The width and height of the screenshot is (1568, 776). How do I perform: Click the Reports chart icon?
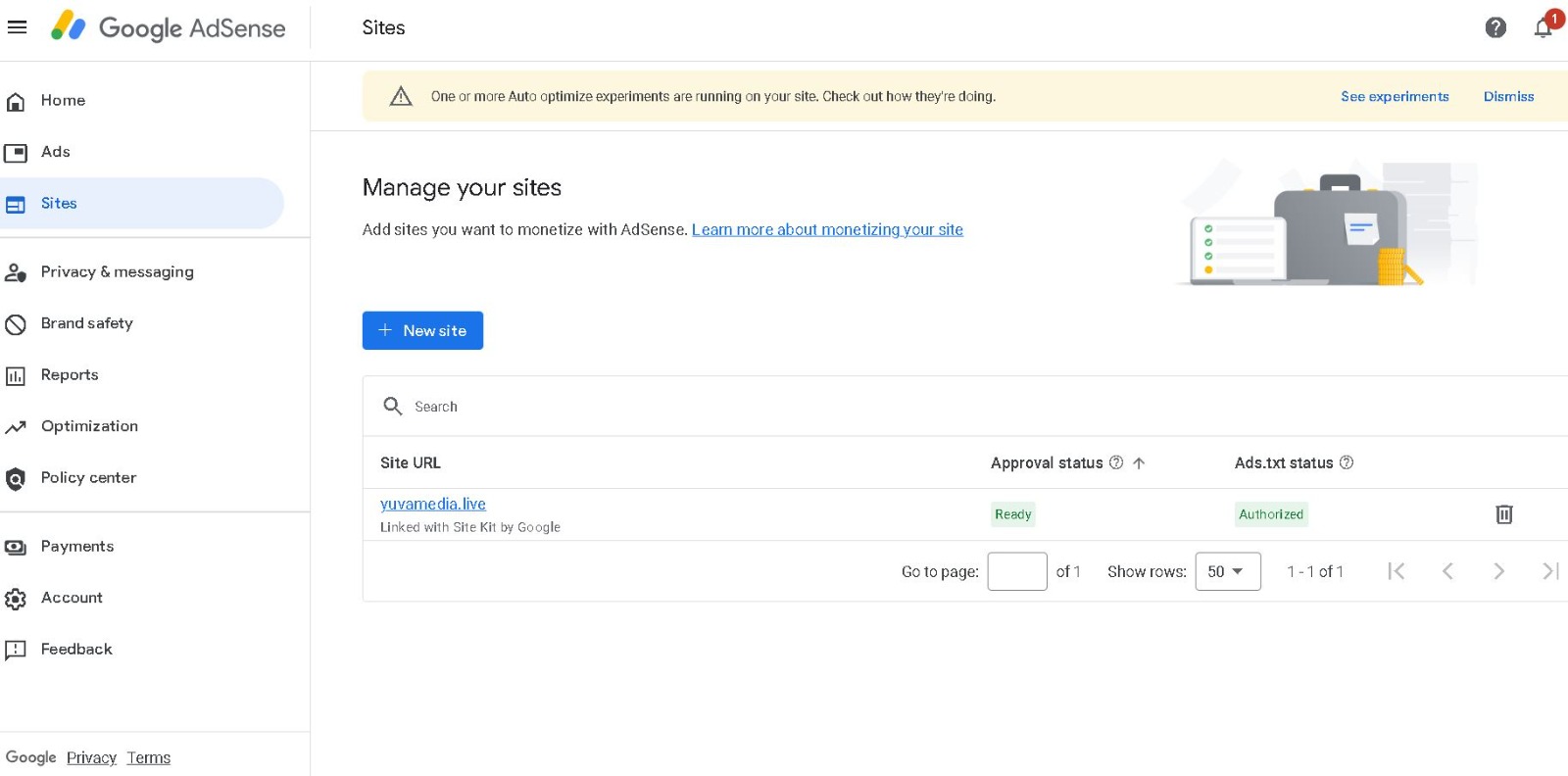click(16, 375)
